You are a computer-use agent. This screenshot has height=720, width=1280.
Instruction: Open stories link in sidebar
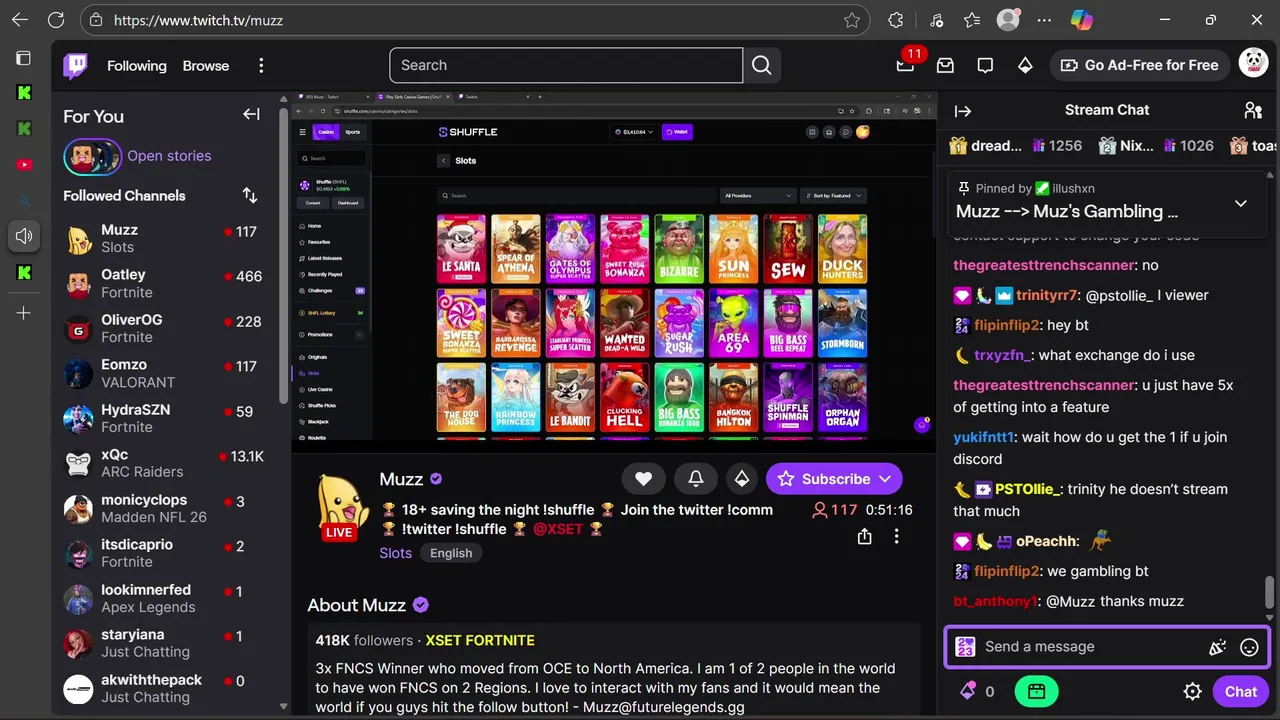pyautogui.click(x=169, y=156)
